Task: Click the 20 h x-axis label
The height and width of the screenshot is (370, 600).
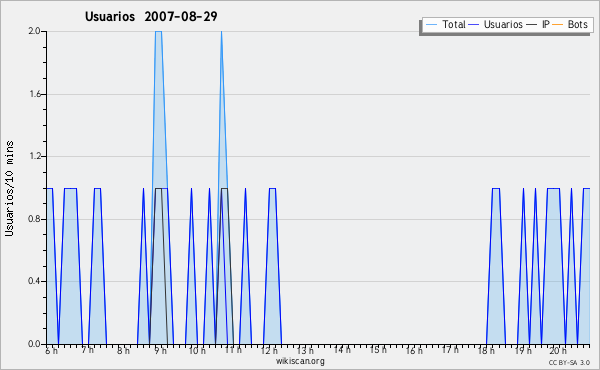Action: (558, 351)
